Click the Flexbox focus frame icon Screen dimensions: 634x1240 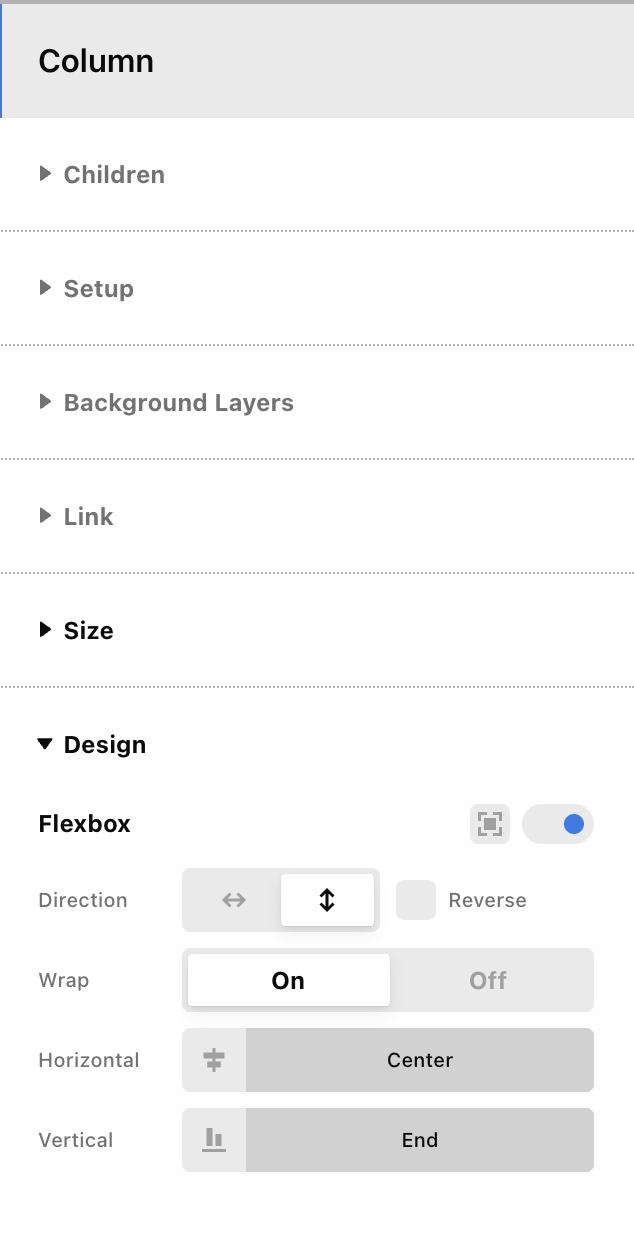(490, 824)
